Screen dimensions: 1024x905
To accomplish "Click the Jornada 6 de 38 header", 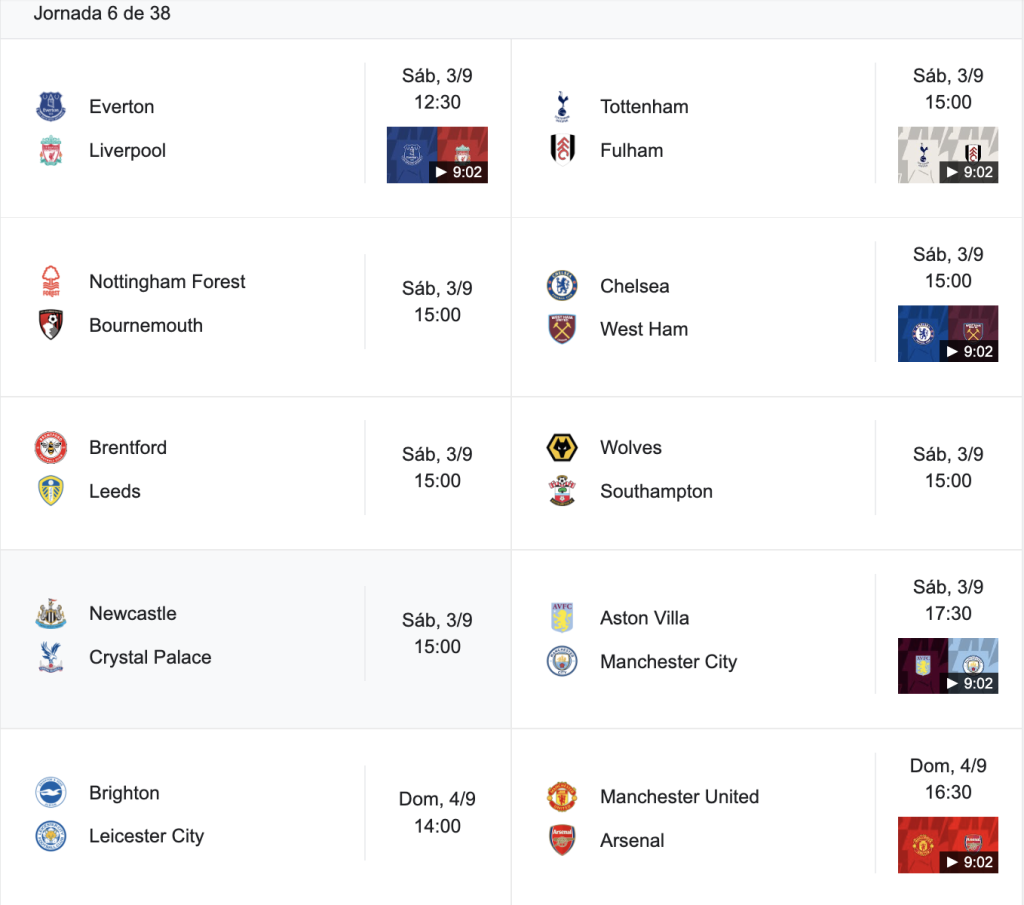I will (102, 13).
